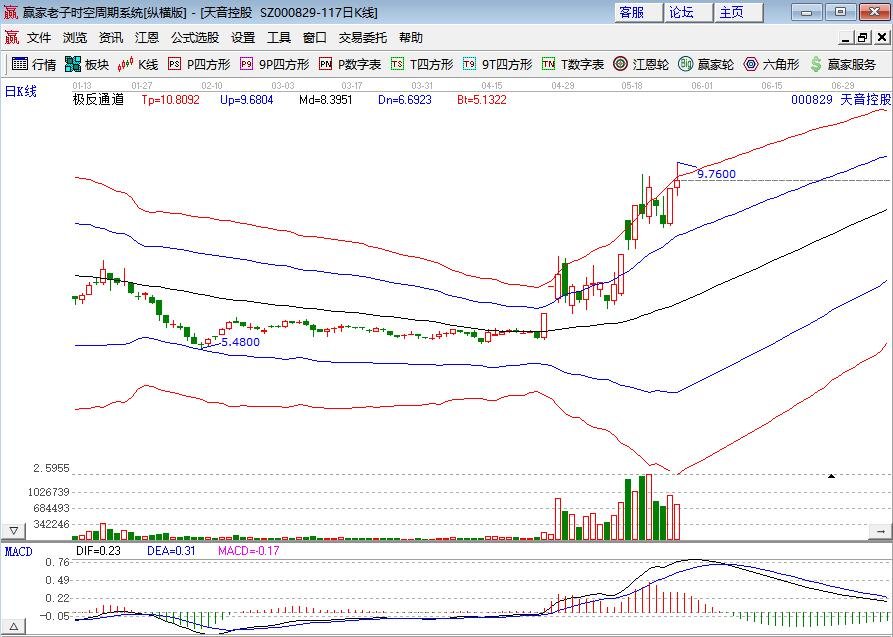Click the 1026739 volume axis value

click(48, 492)
